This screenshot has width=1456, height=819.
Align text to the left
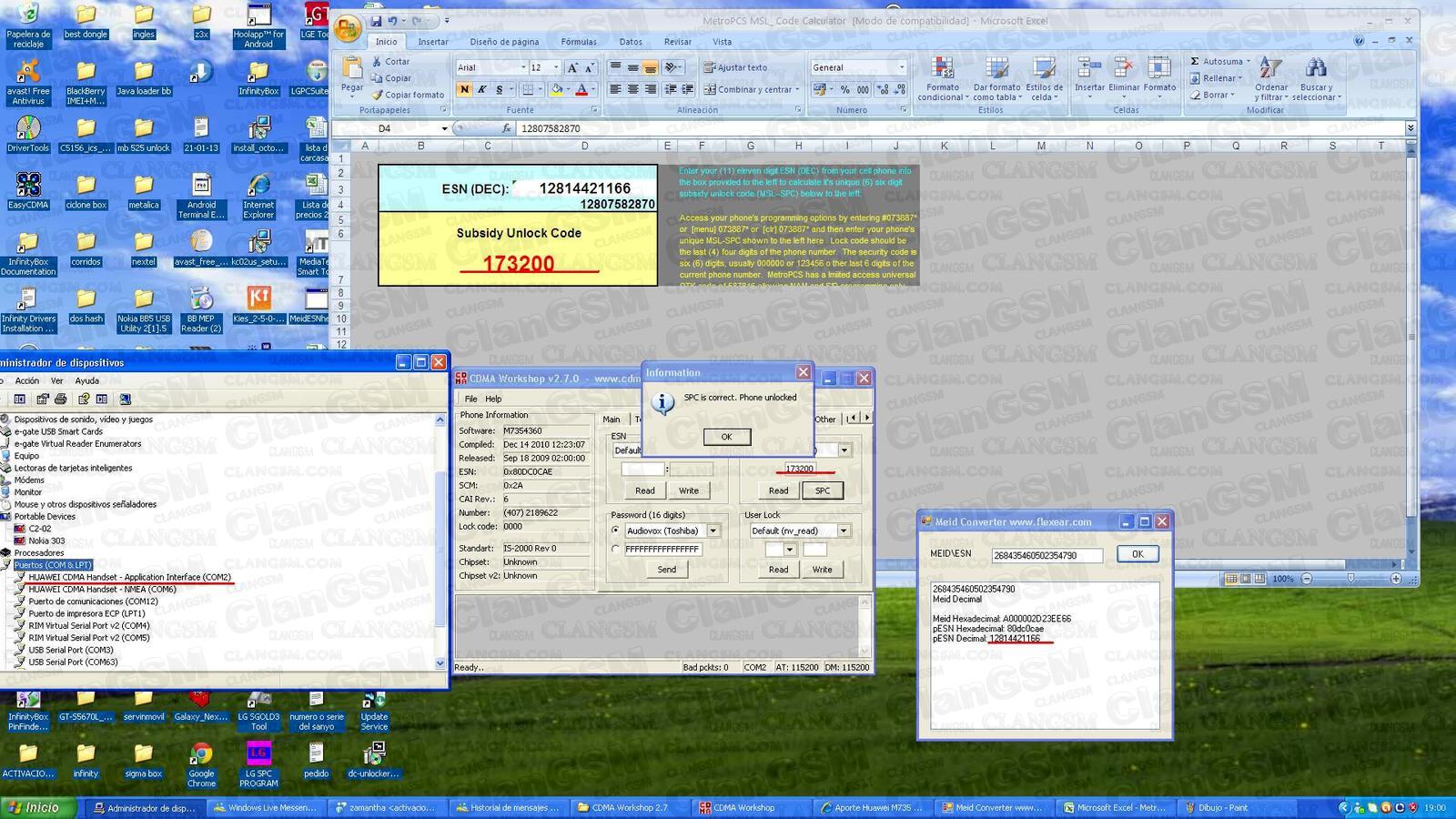(615, 89)
